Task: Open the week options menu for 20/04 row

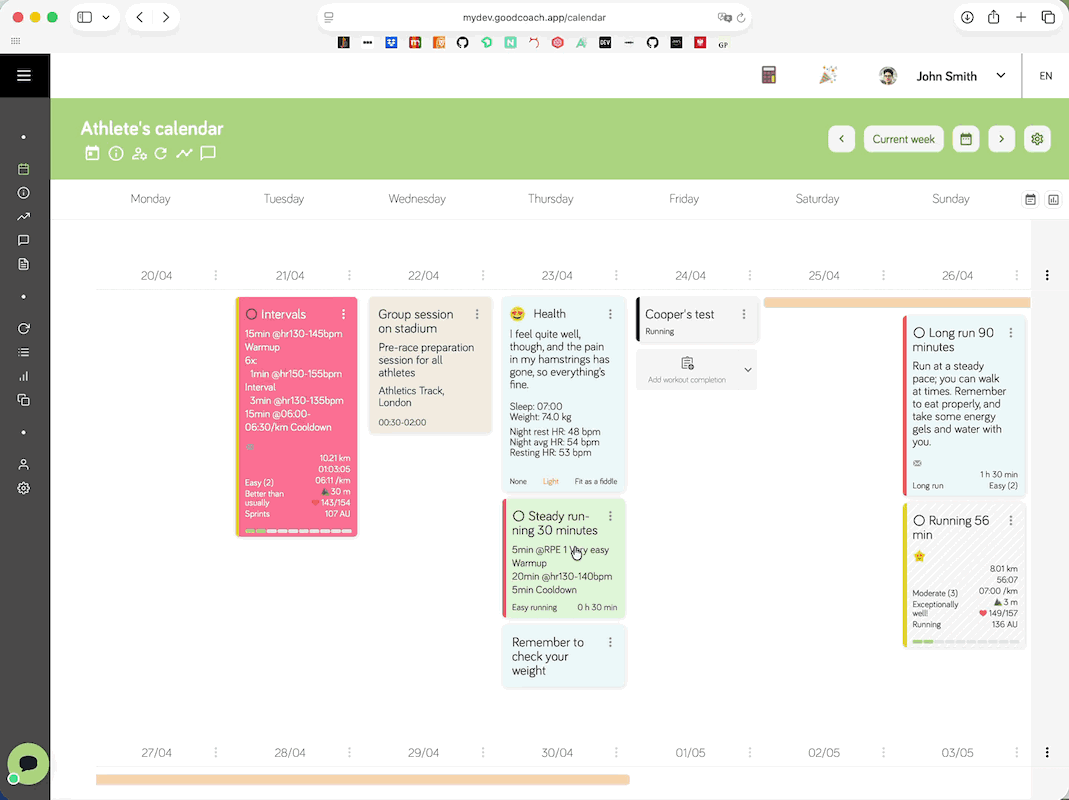Action: pos(1047,276)
